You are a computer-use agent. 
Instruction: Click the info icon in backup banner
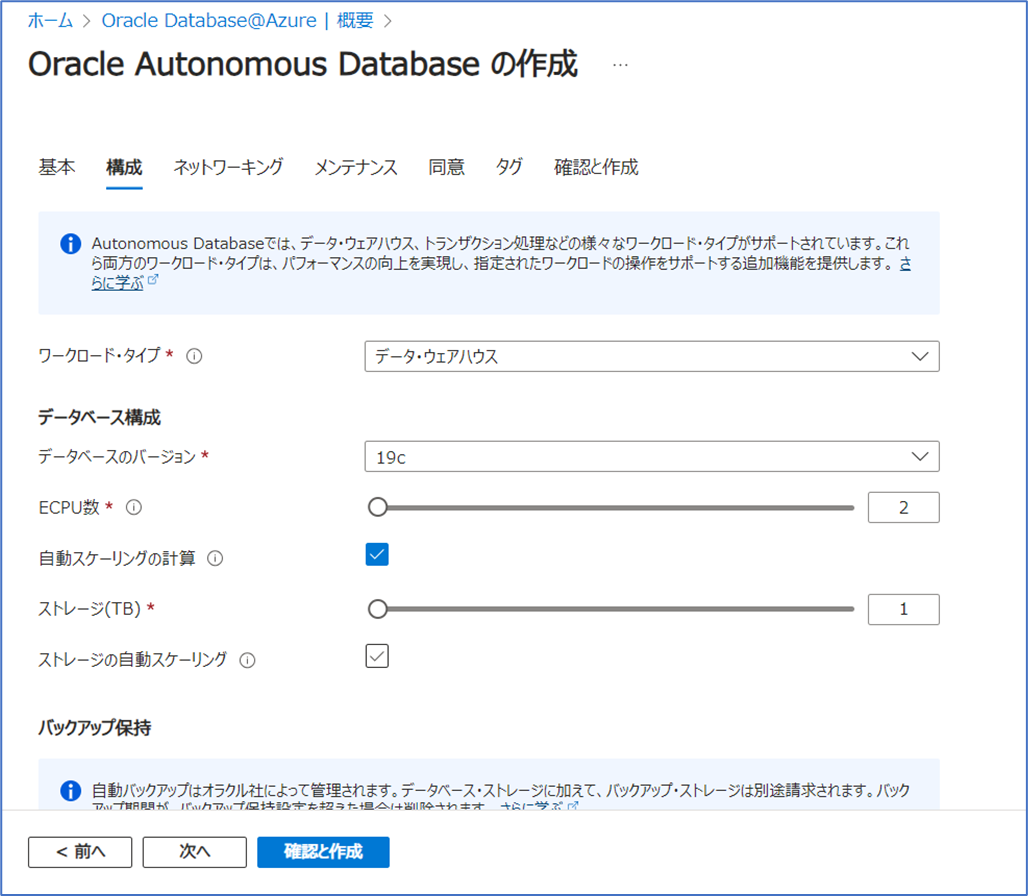71,790
